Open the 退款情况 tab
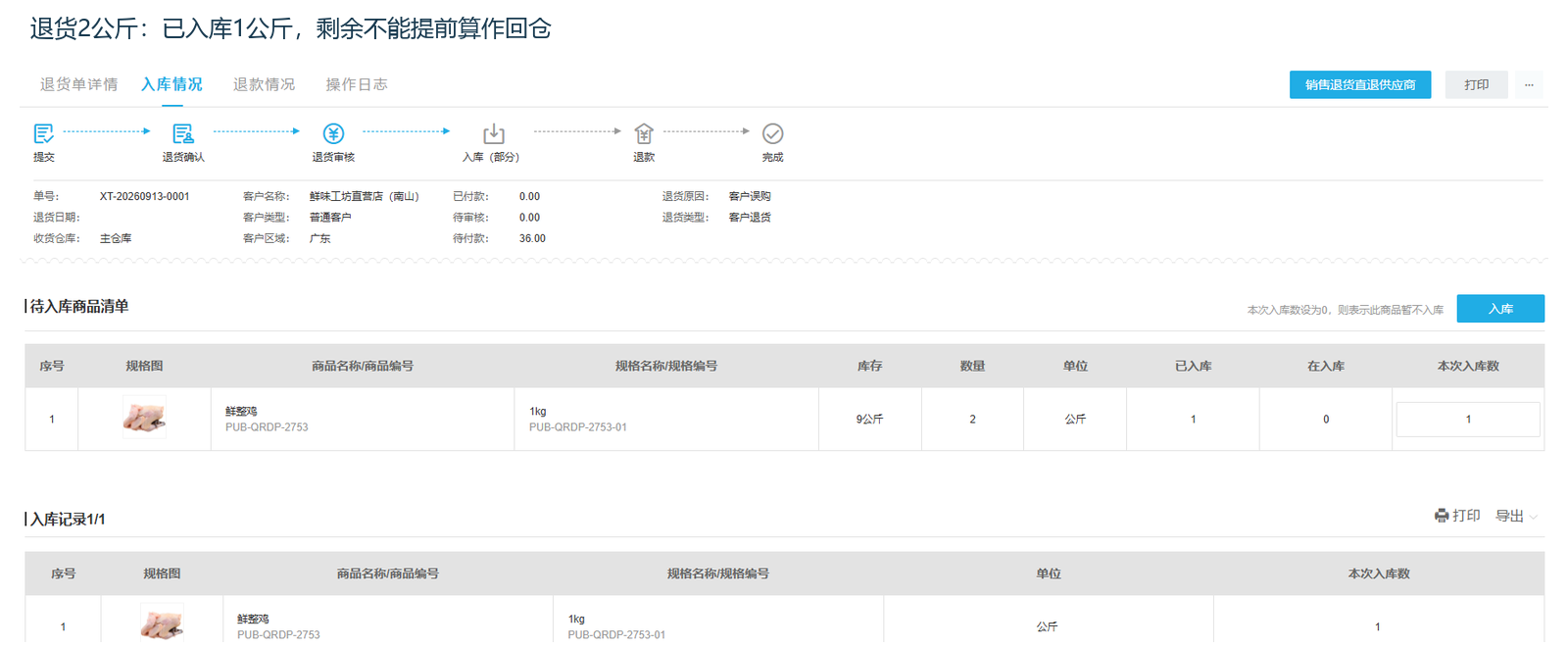This screenshot has height=647, width=1568. pos(264,84)
